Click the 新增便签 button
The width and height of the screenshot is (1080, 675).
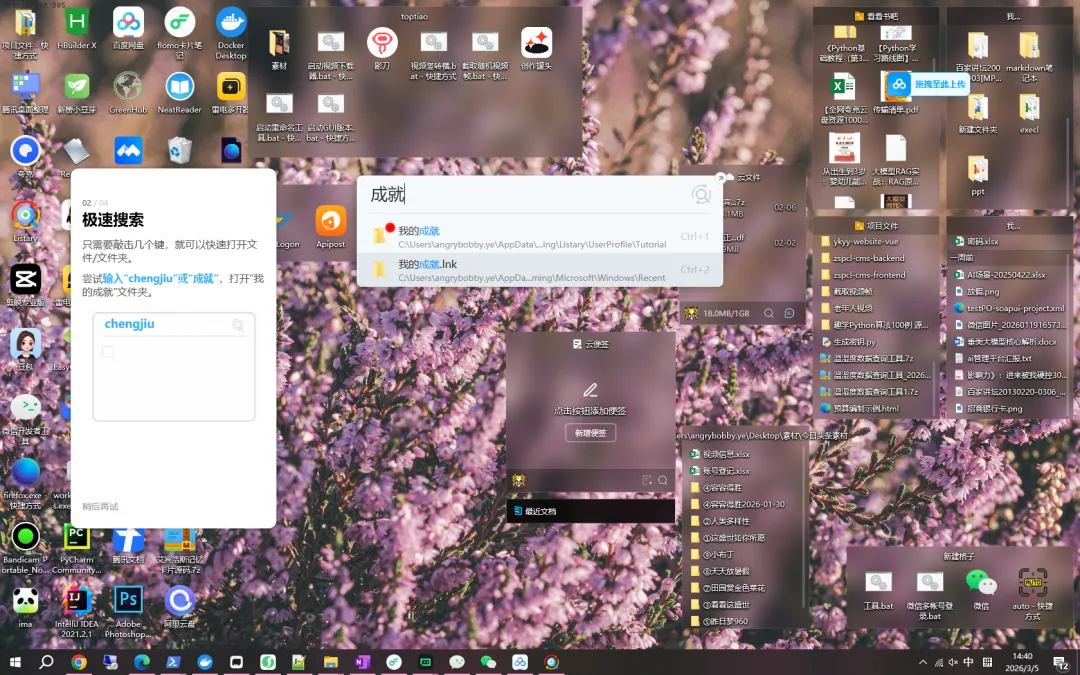coord(590,433)
